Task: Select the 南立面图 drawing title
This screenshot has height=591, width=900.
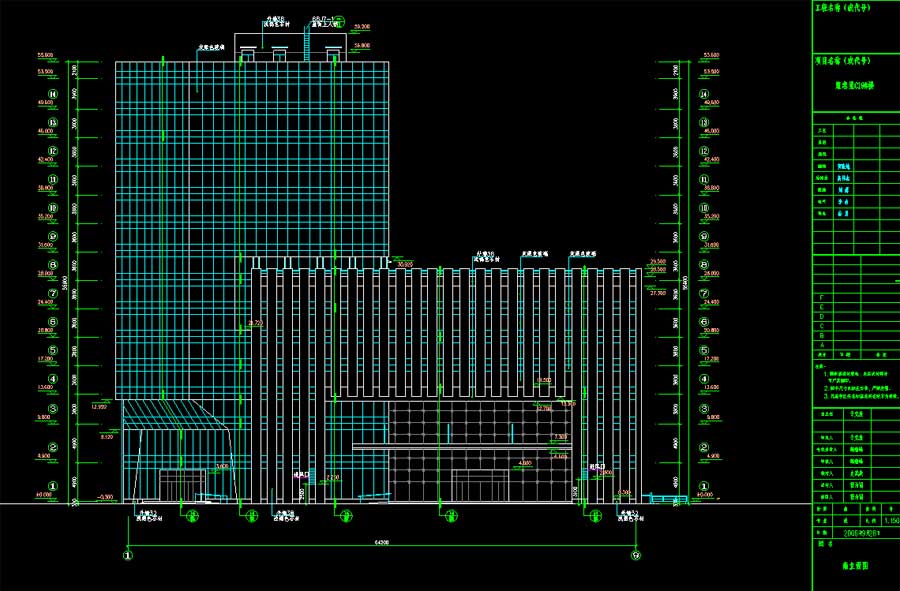Action: point(855,566)
